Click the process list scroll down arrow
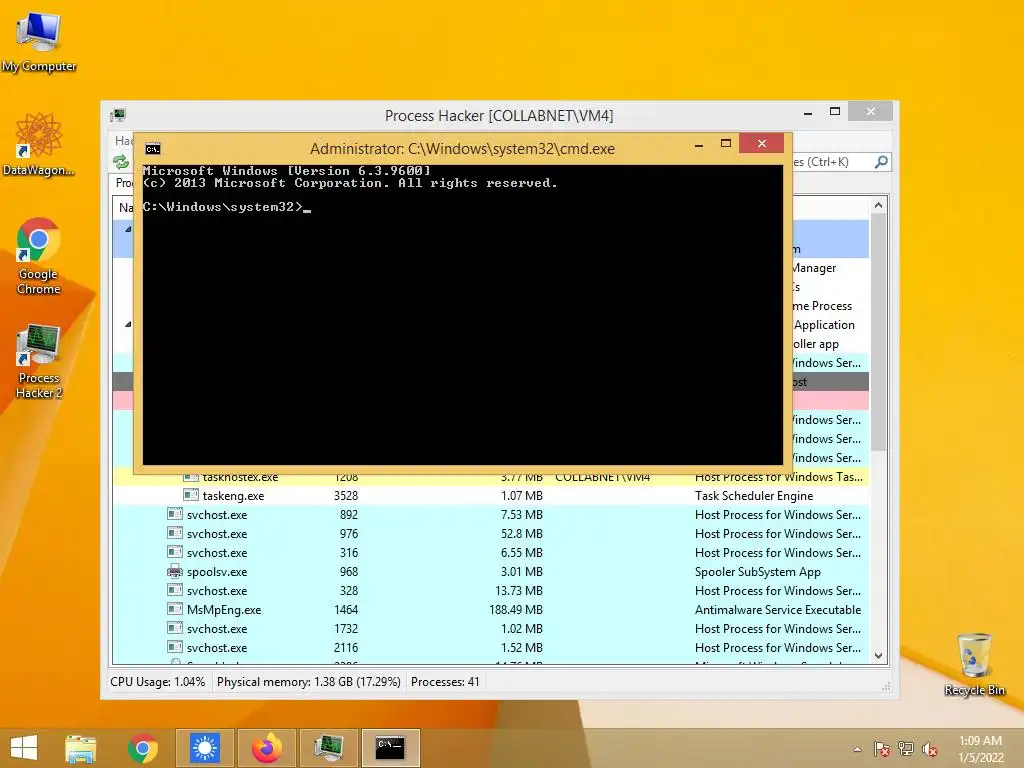The height and width of the screenshot is (768, 1024). [878, 656]
